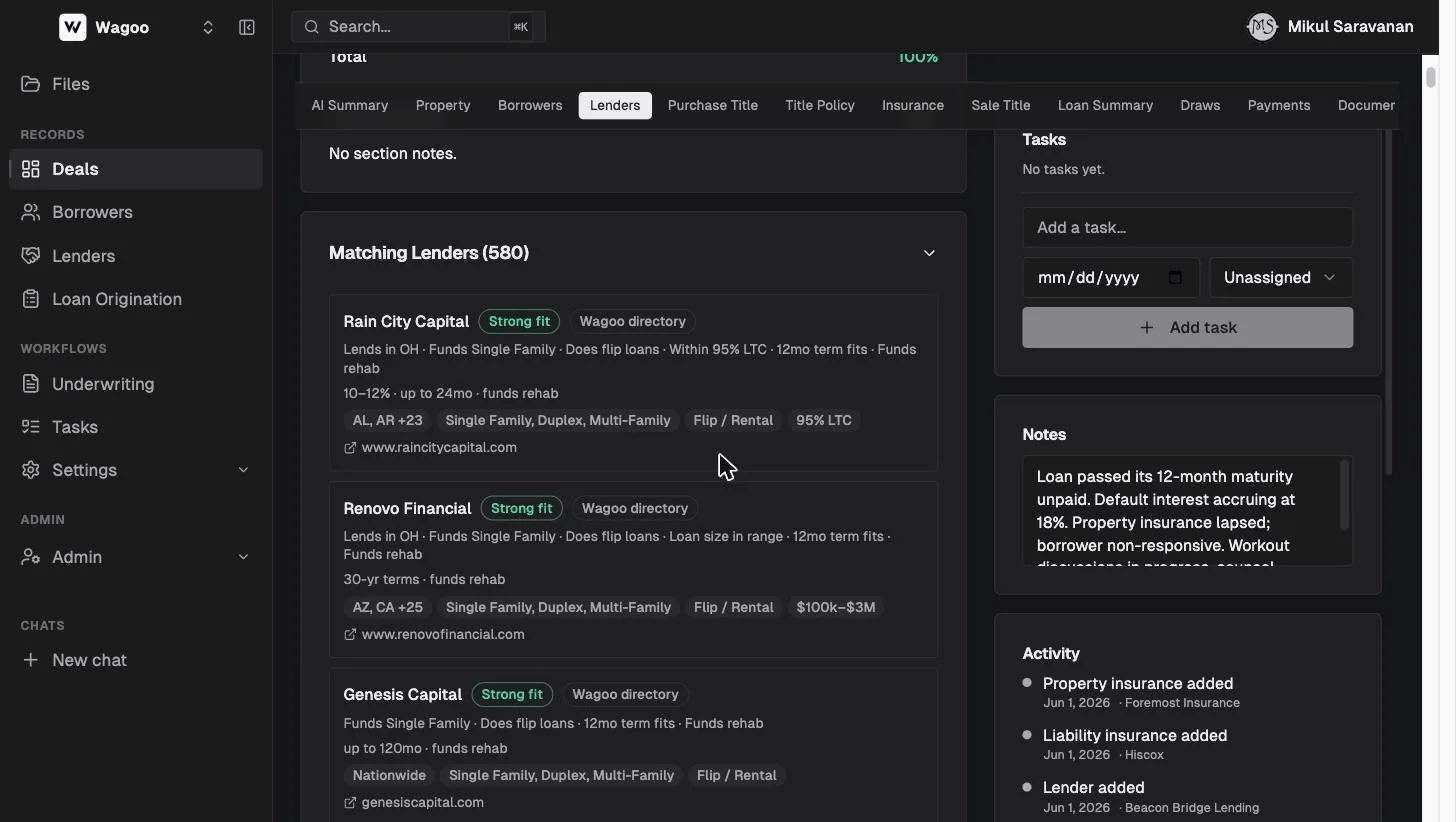Click the Rain City Capital lender name
This screenshot has height=822, width=1456.
pos(406,322)
